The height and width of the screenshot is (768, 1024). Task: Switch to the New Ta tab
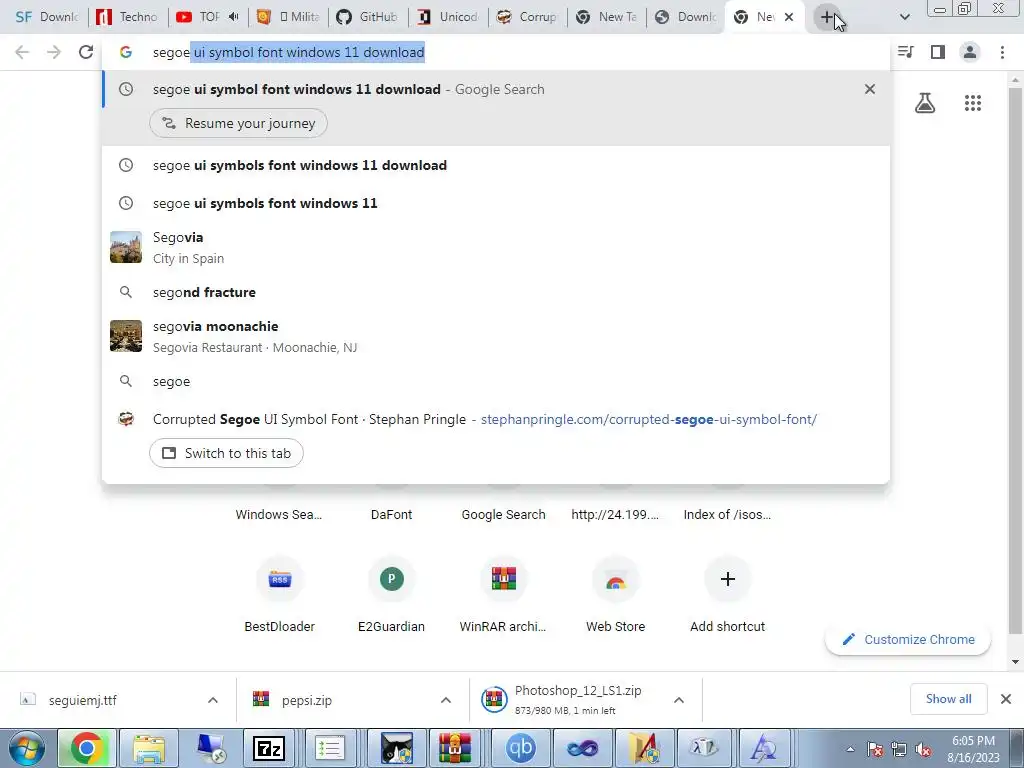tap(609, 17)
